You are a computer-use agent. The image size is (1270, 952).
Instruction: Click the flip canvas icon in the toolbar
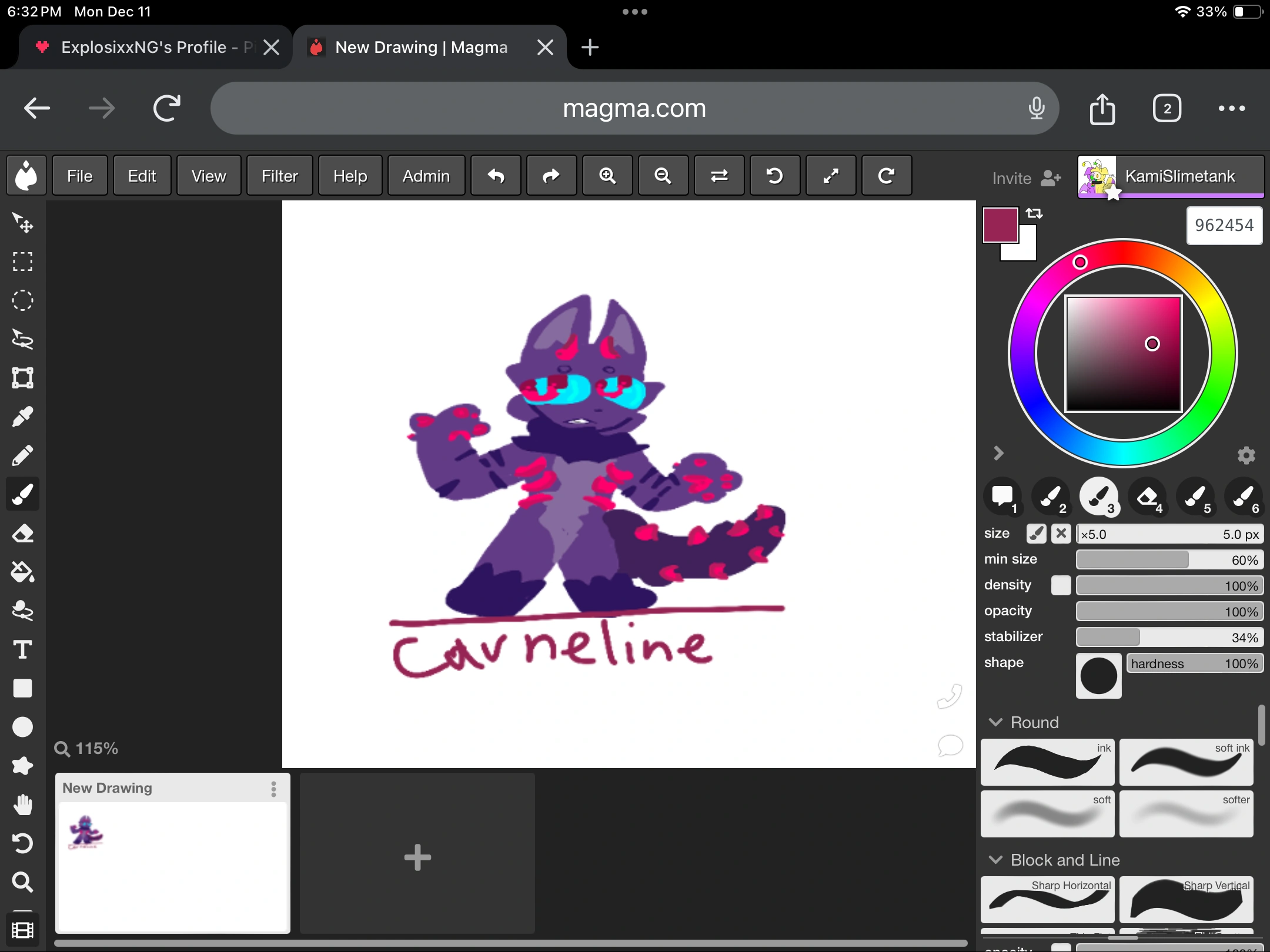tap(719, 175)
